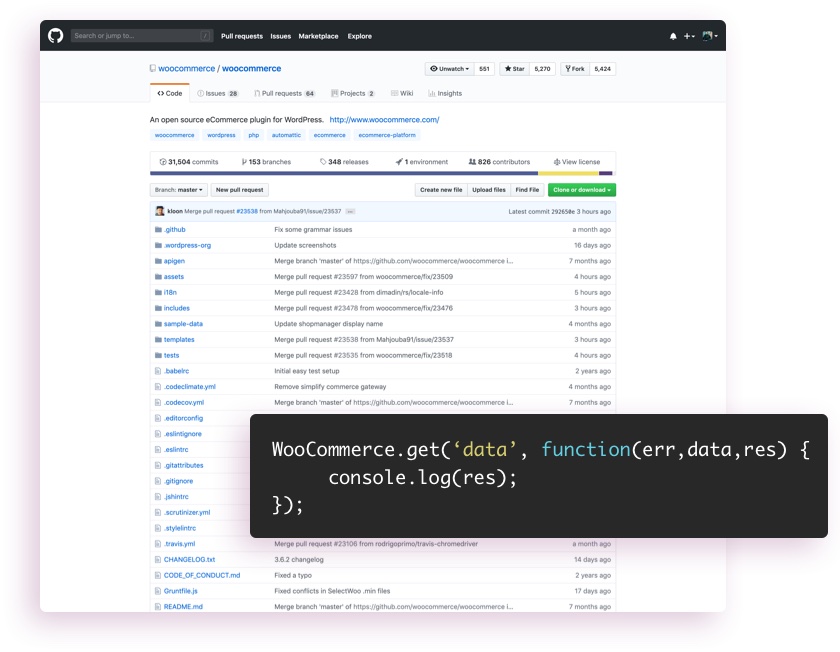The width and height of the screenshot is (840, 652).
Task: Open the Marketplace menu item
Action: pyautogui.click(x=317, y=36)
